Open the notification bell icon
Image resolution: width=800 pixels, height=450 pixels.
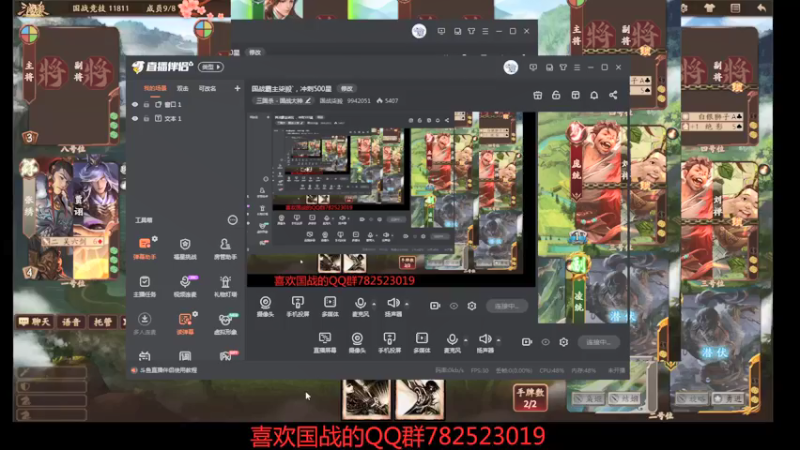[594, 95]
